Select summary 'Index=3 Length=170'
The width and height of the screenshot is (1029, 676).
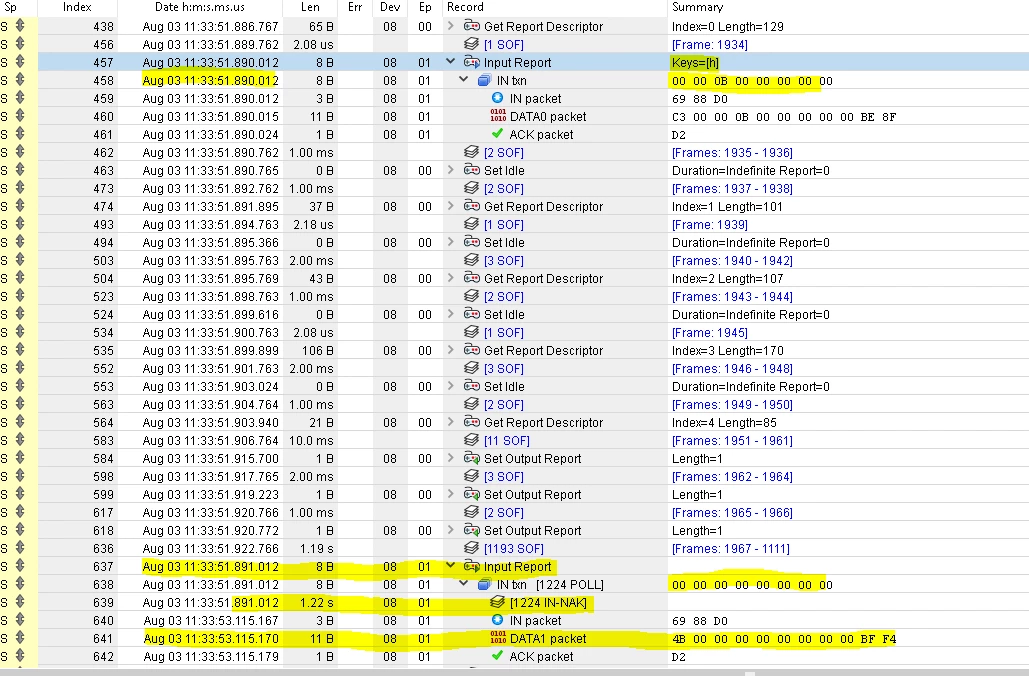(x=728, y=351)
